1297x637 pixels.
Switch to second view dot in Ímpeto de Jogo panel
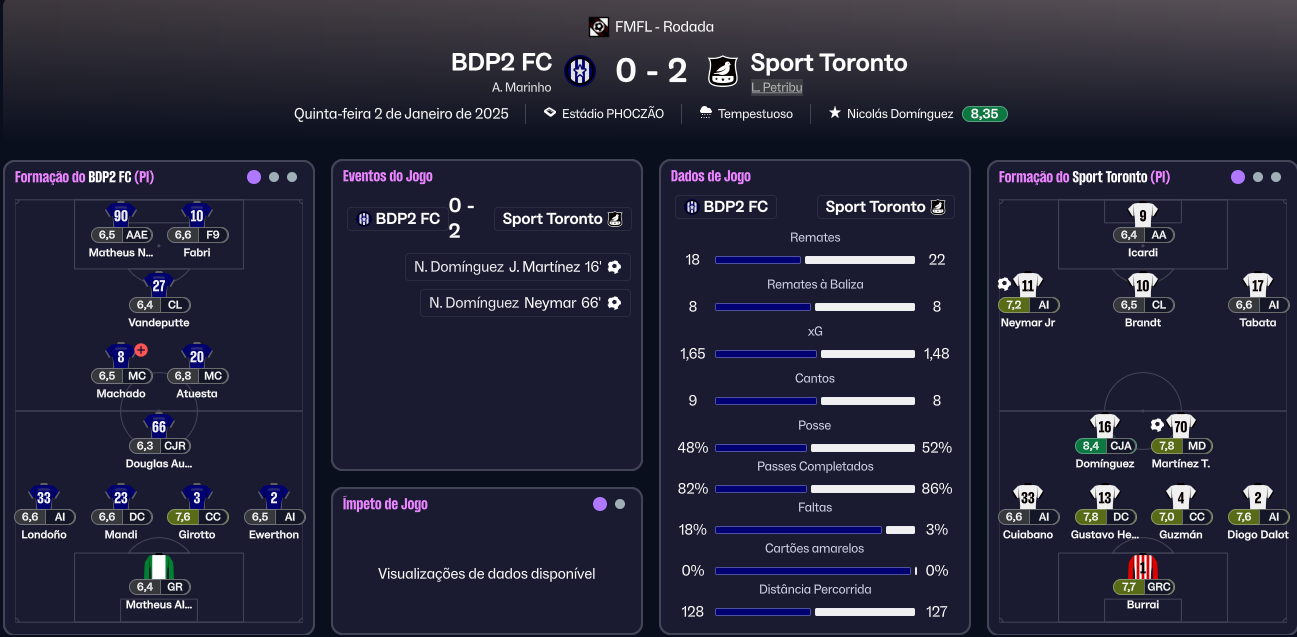click(620, 504)
